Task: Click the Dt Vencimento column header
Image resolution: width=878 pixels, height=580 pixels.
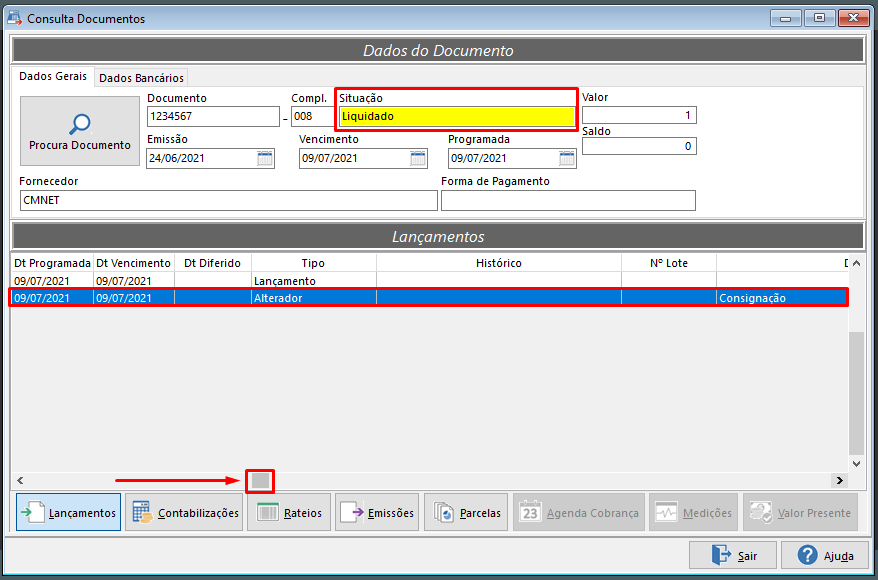Action: (x=133, y=263)
